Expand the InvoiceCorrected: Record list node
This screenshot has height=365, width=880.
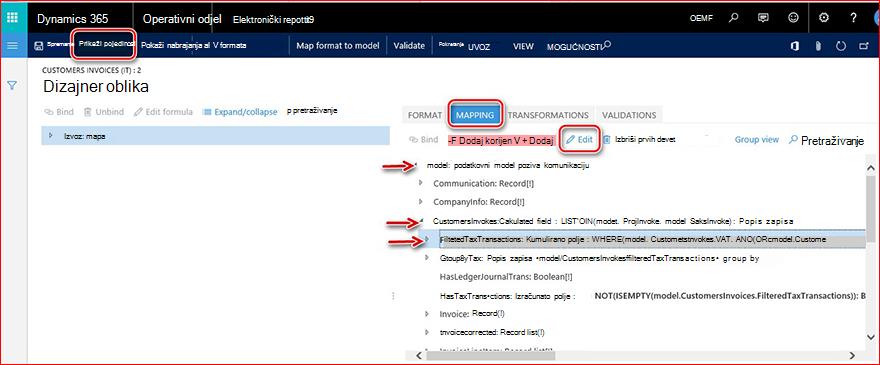click(427, 332)
